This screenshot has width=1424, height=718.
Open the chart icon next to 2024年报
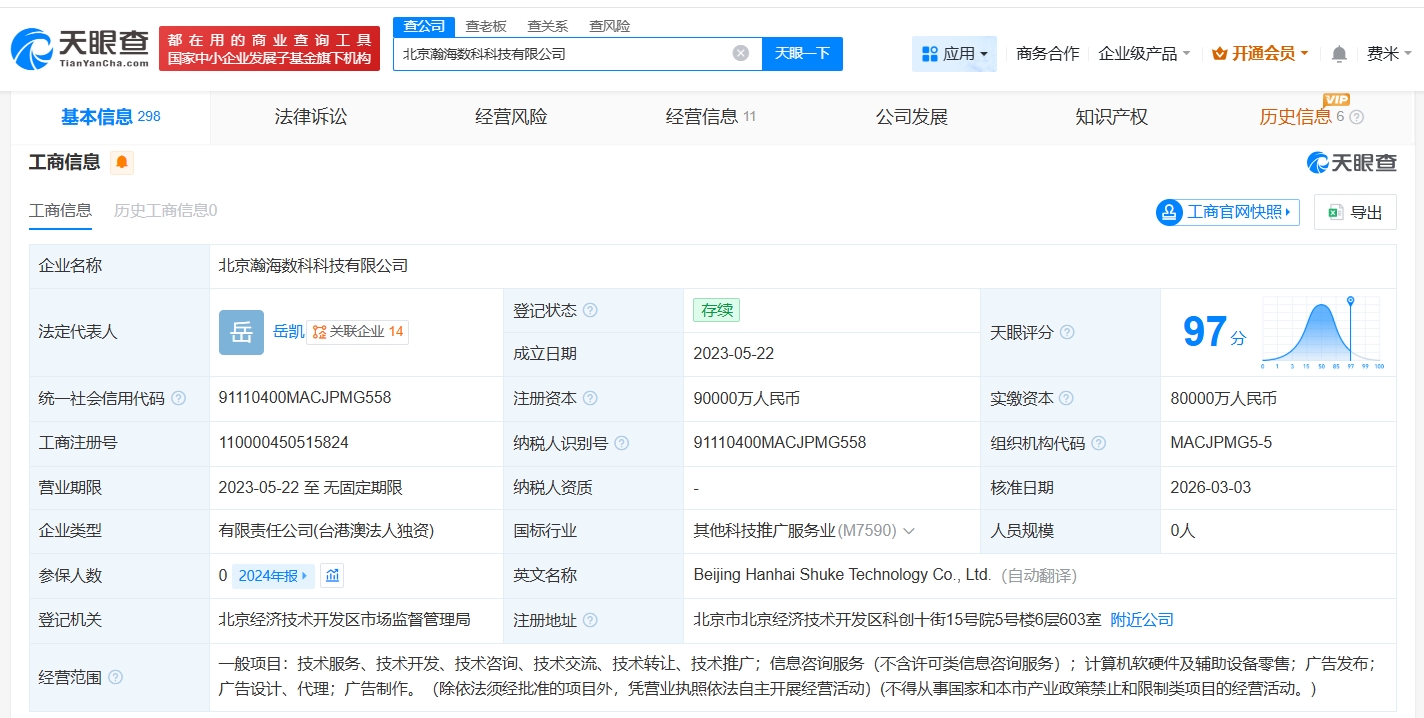(x=332, y=576)
